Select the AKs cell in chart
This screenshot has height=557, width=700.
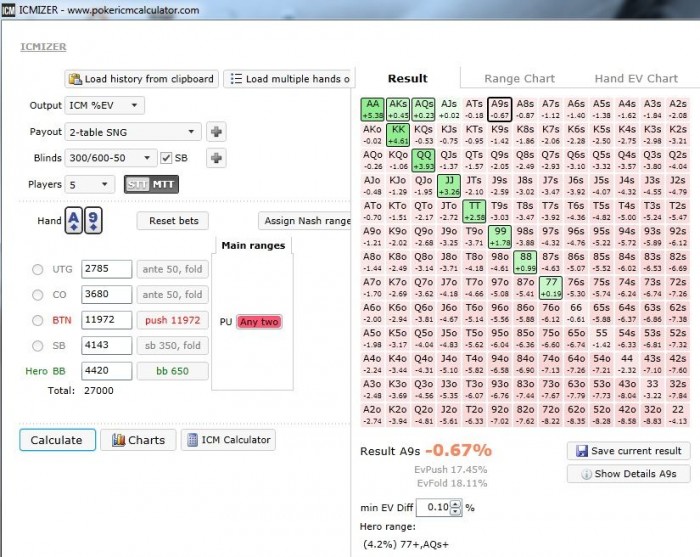pyautogui.click(x=398, y=109)
